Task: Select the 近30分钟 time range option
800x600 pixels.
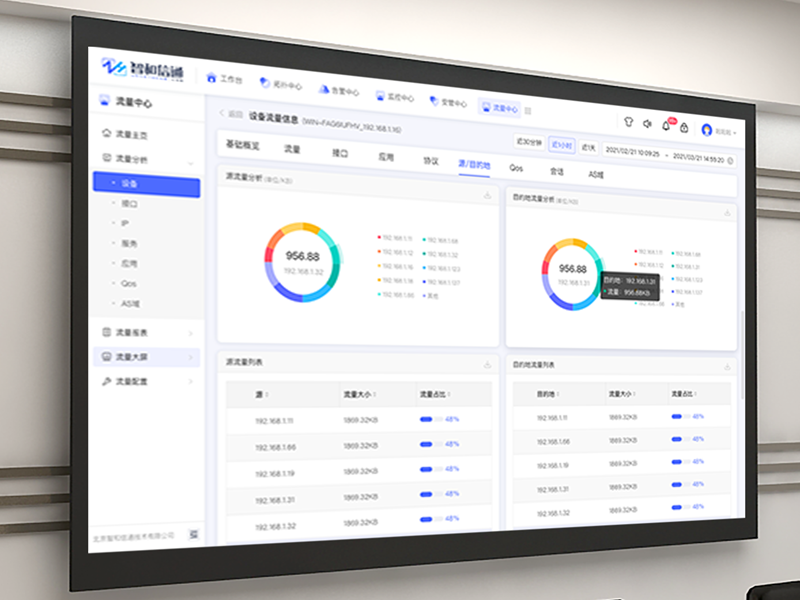Action: pyautogui.click(x=528, y=142)
